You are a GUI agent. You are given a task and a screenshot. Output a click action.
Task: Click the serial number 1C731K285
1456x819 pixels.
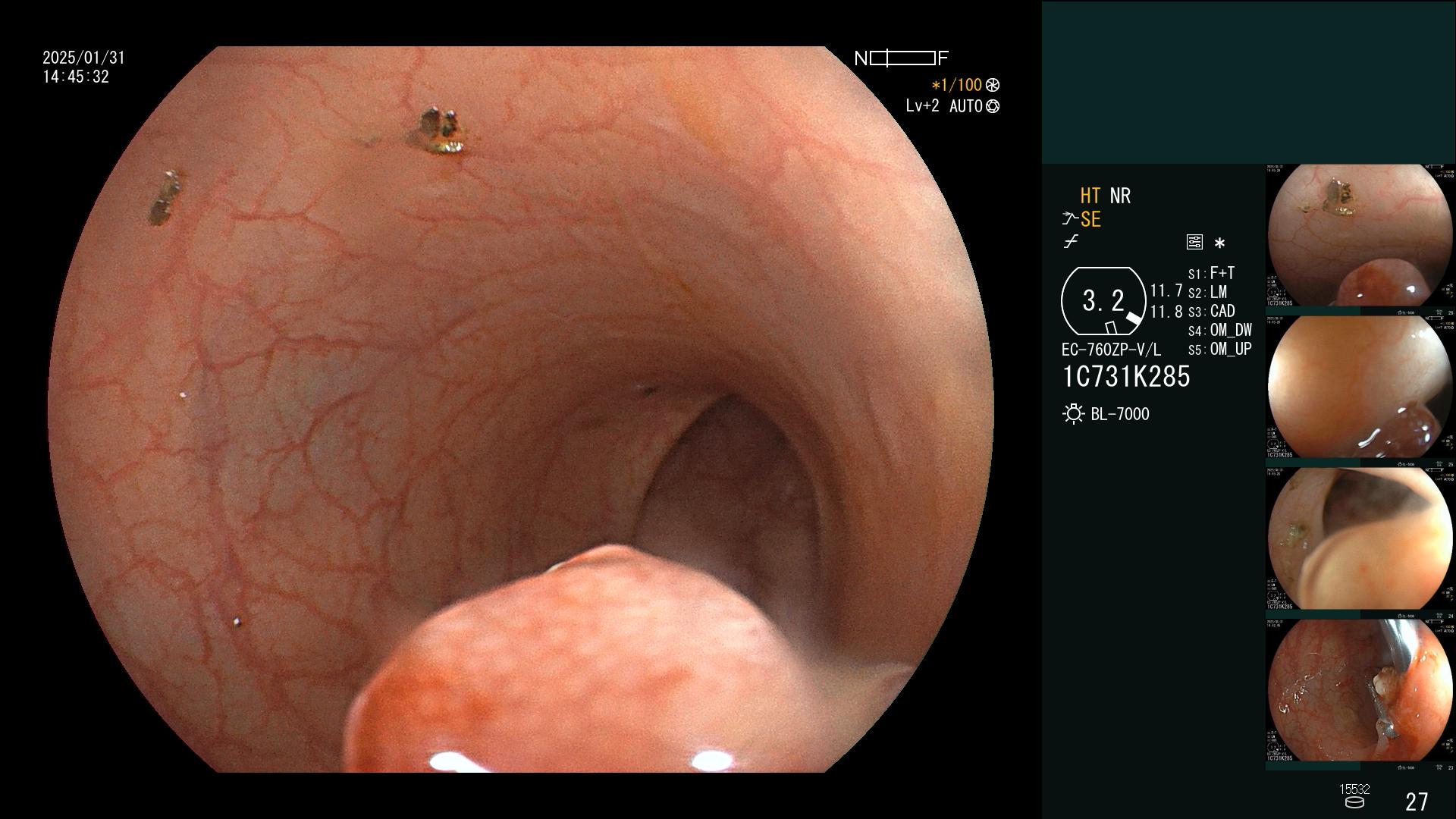pos(1126,376)
